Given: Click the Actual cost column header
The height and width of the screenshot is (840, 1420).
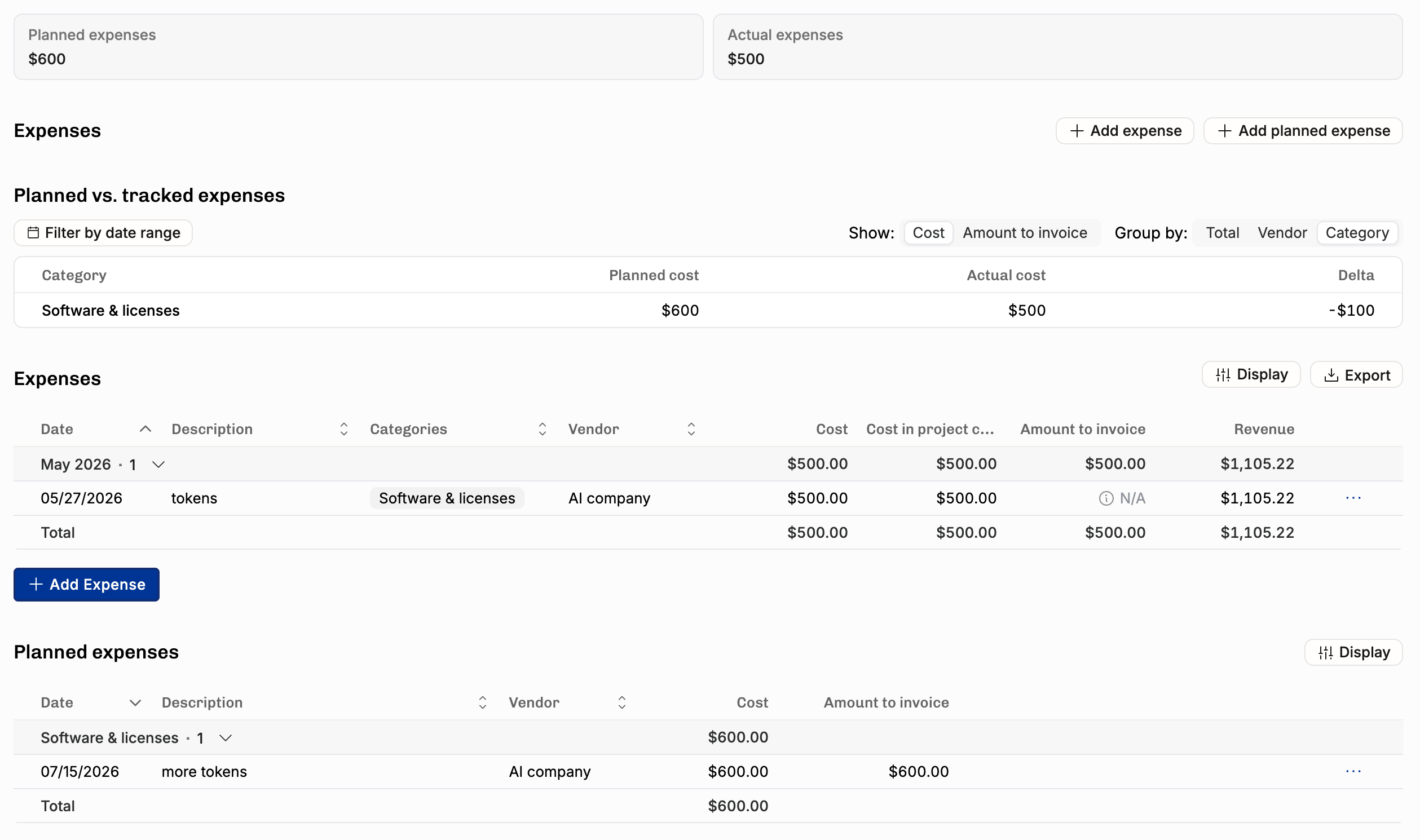Looking at the screenshot, I should [1006, 275].
